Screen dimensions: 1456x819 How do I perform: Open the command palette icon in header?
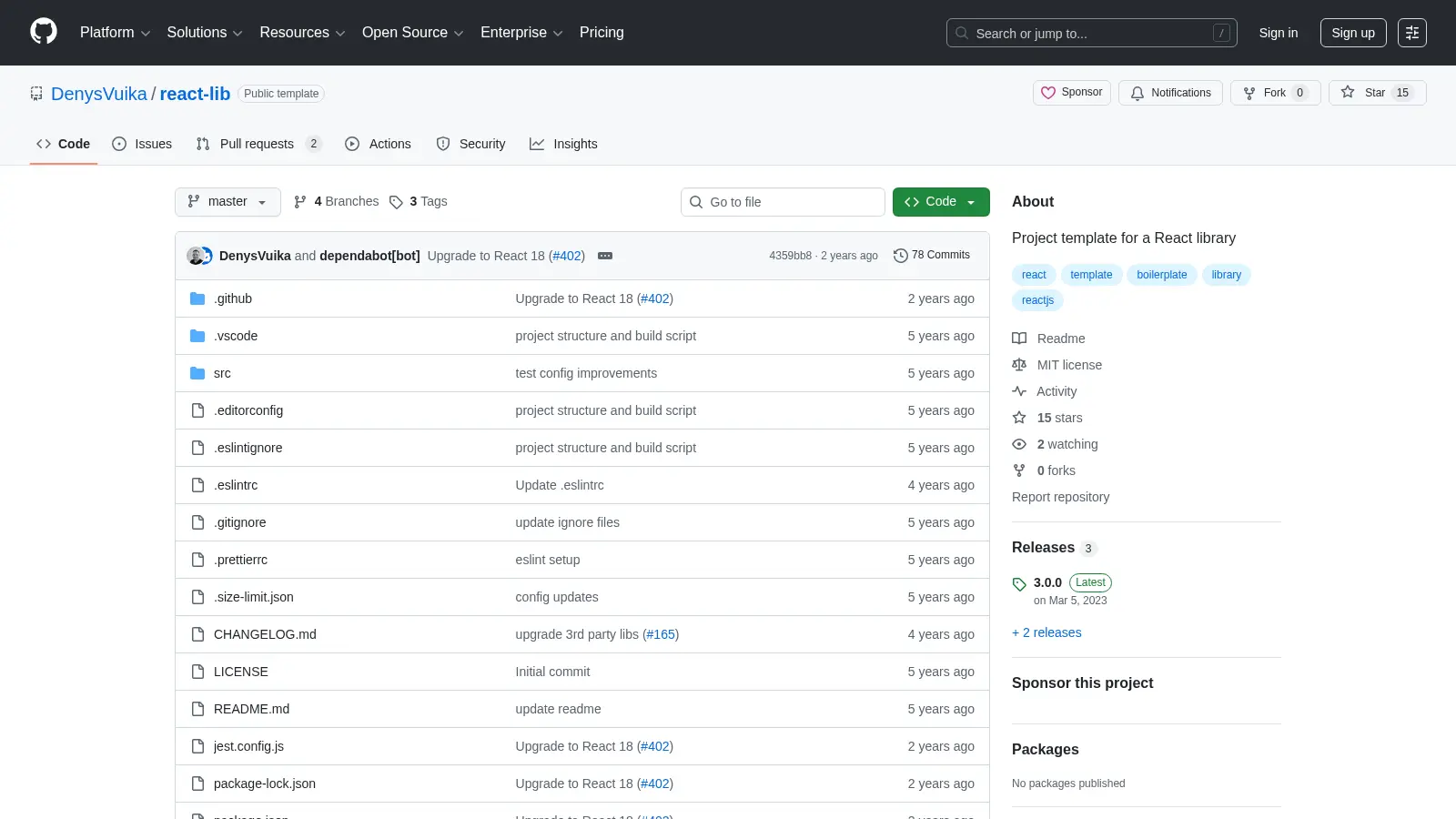click(x=1412, y=33)
